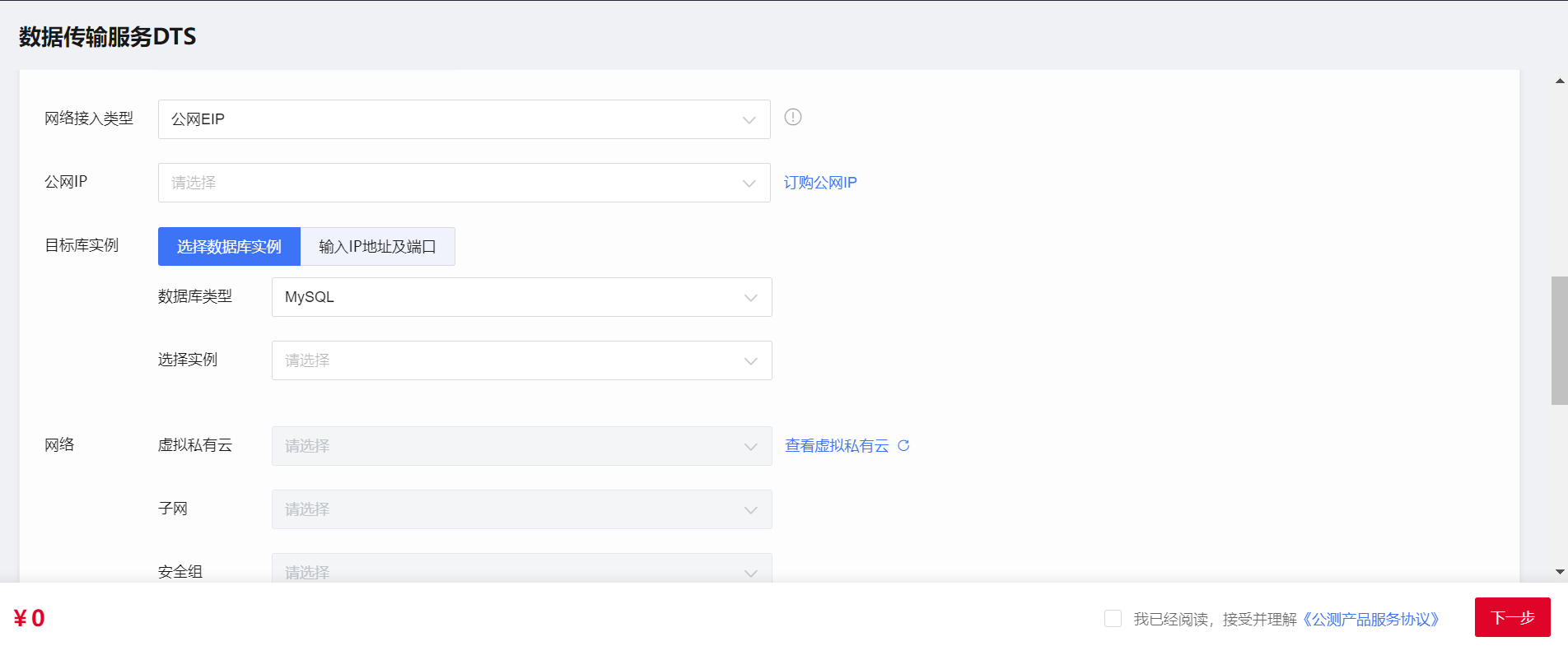Click the vertical scrollbar thumb
The image size is (1568, 646).
(1559, 341)
